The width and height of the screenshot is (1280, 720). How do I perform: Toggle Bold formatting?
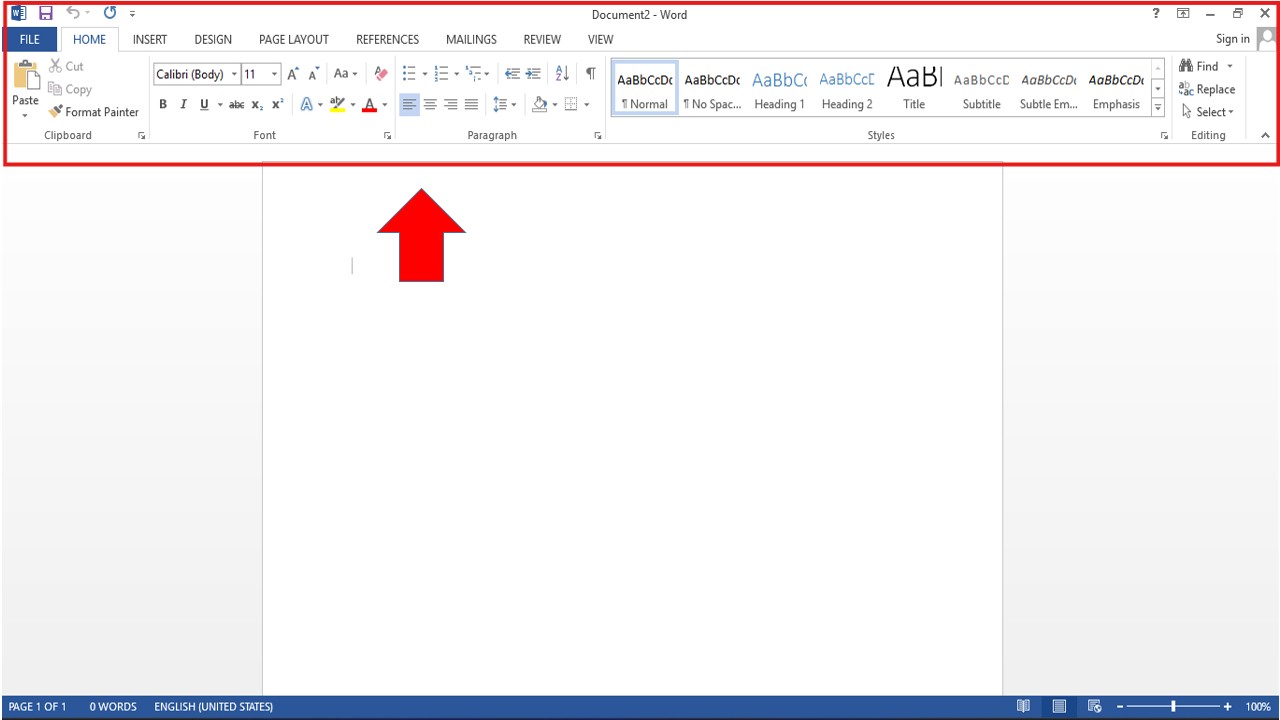coord(163,104)
